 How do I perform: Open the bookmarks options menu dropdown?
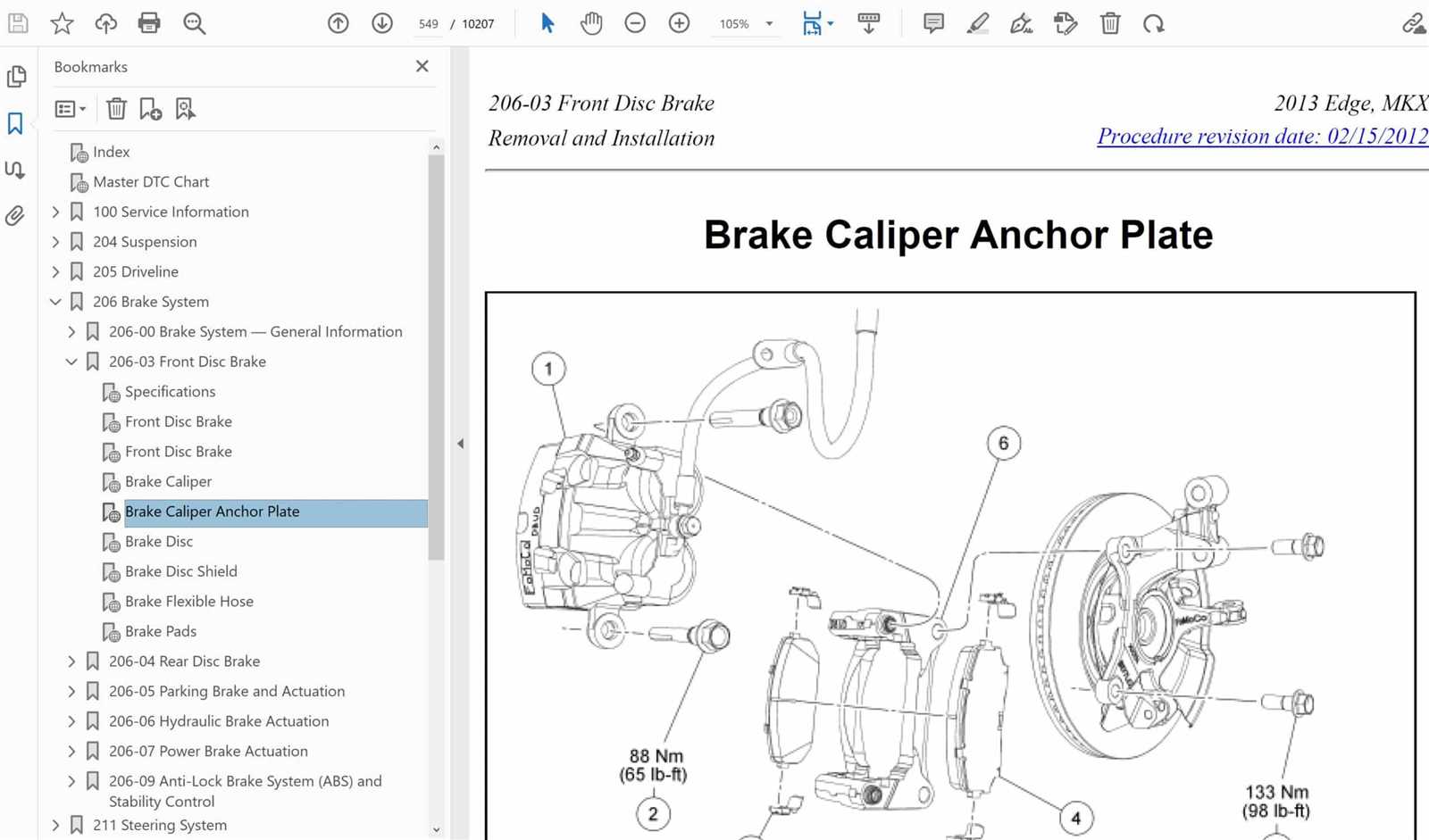tap(70, 109)
